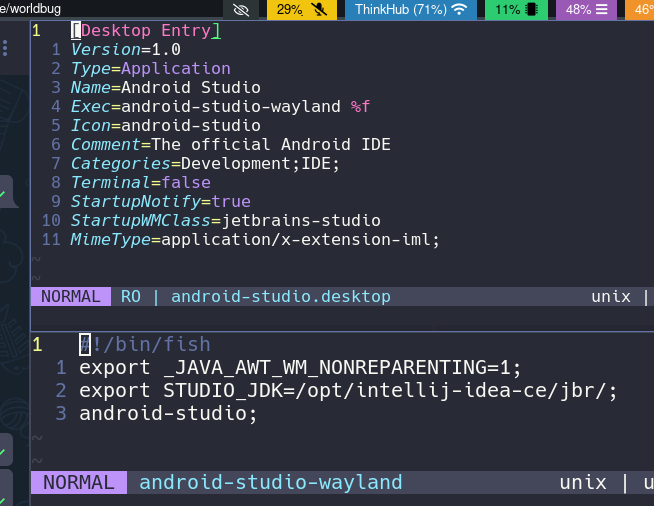Click the Categories=Development;IDE; line

(205, 164)
